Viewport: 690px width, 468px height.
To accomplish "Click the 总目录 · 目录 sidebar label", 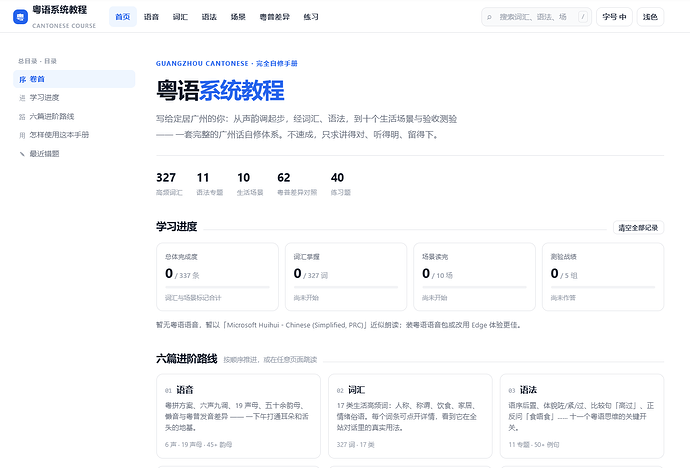I will click(37, 61).
